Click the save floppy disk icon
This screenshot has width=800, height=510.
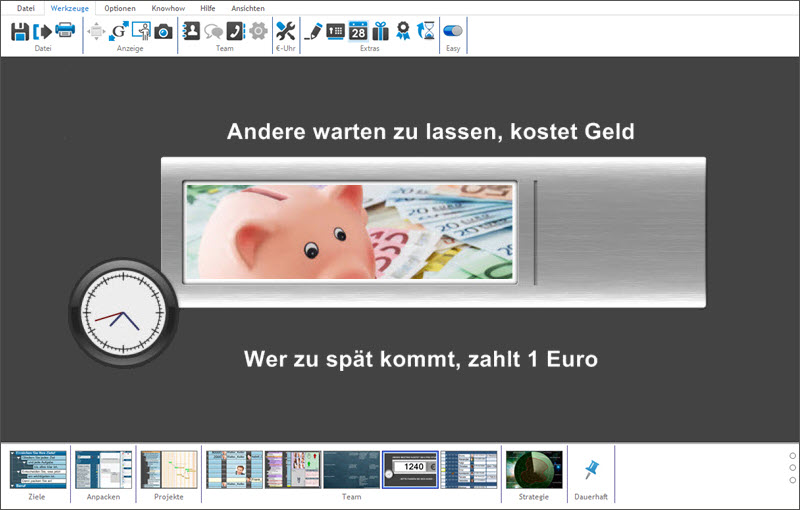point(20,31)
